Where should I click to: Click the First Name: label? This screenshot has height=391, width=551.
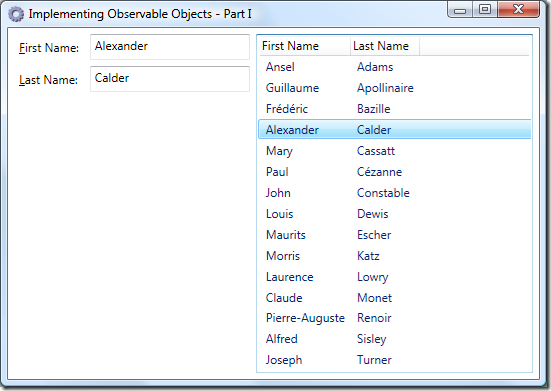click(49, 48)
